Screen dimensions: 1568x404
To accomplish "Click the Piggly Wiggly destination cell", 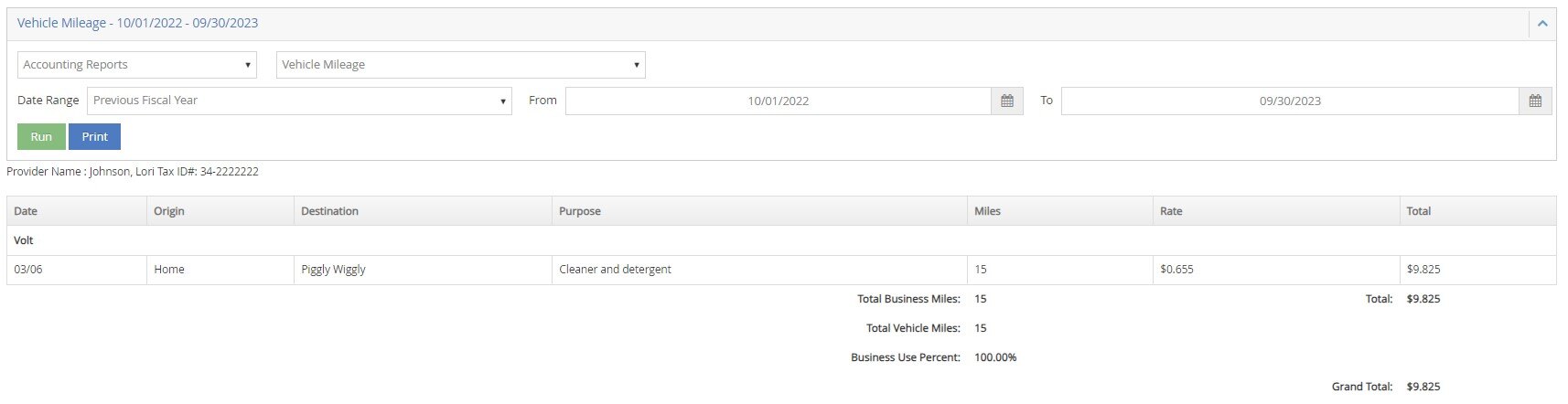I will (333, 270).
